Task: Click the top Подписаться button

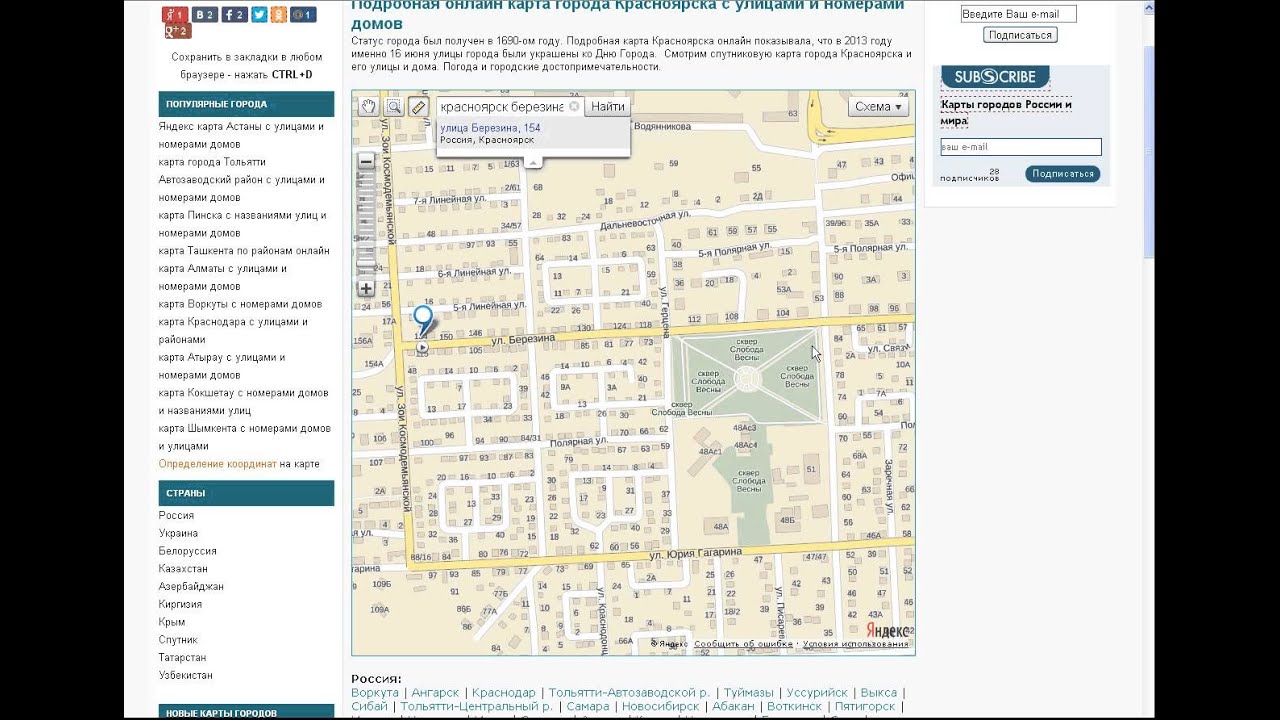Action: point(1020,35)
